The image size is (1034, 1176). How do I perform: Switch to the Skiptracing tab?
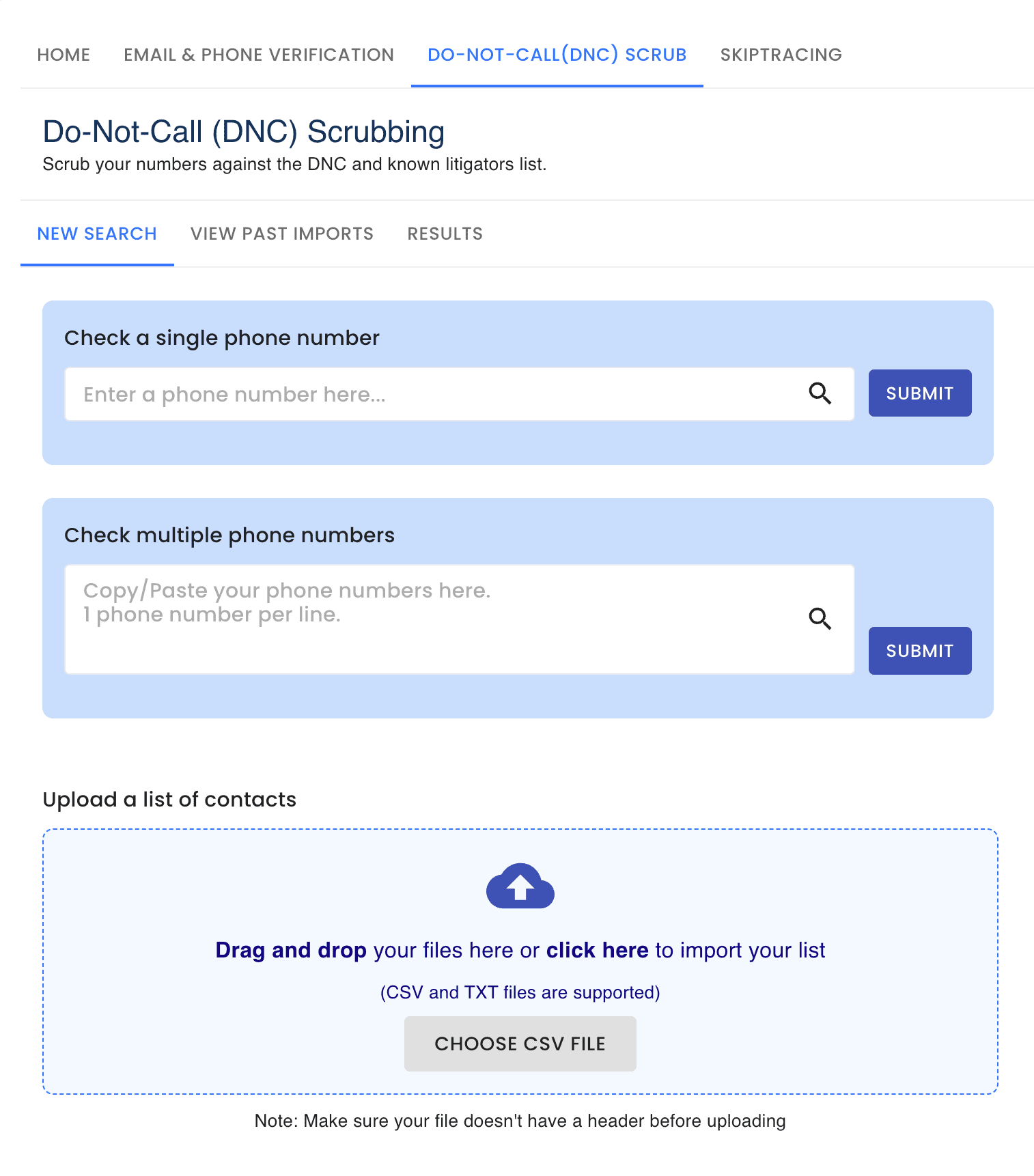coord(781,55)
